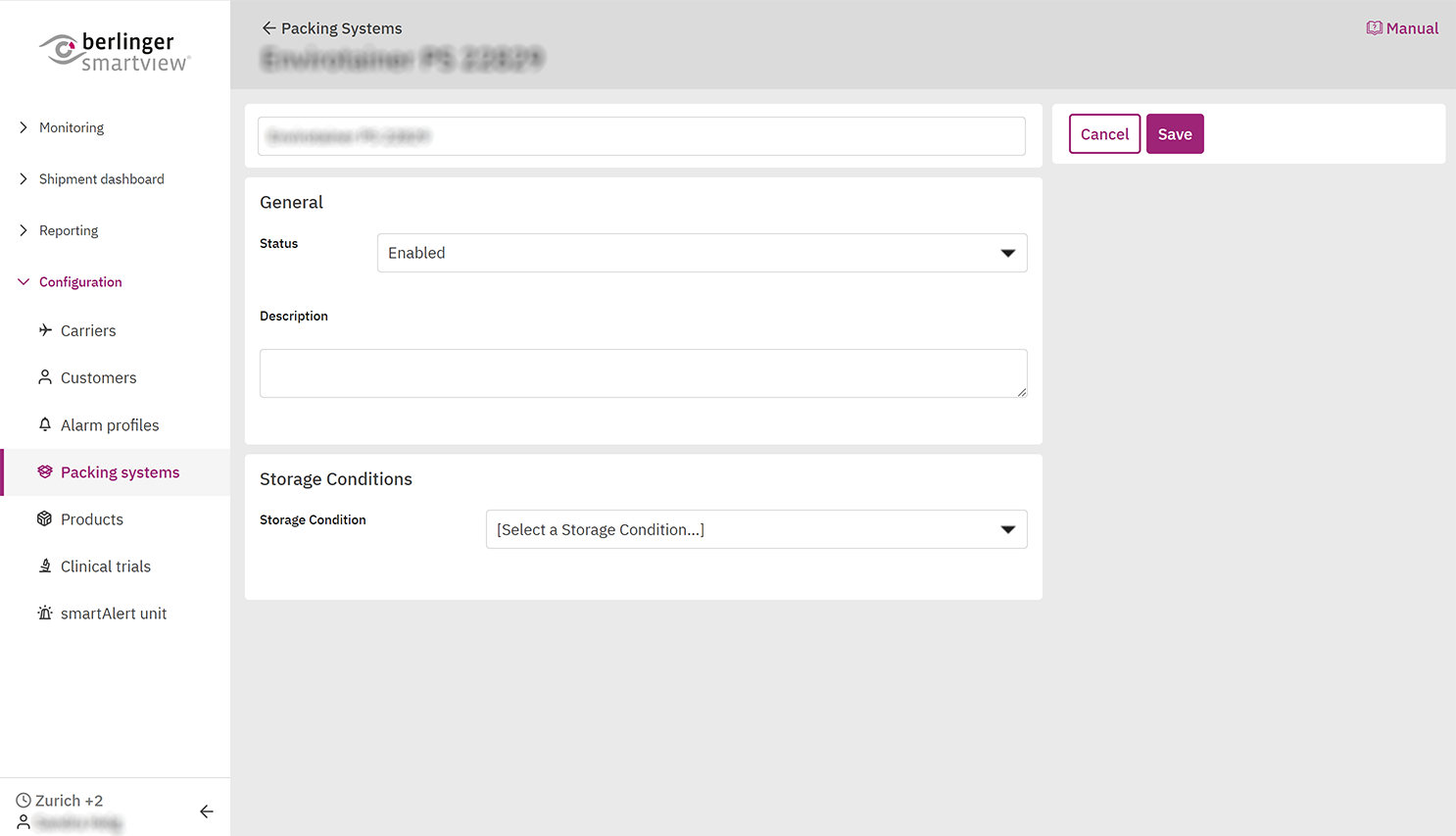This screenshot has height=836, width=1456.
Task: Click the Manual book icon
Action: click(1374, 28)
